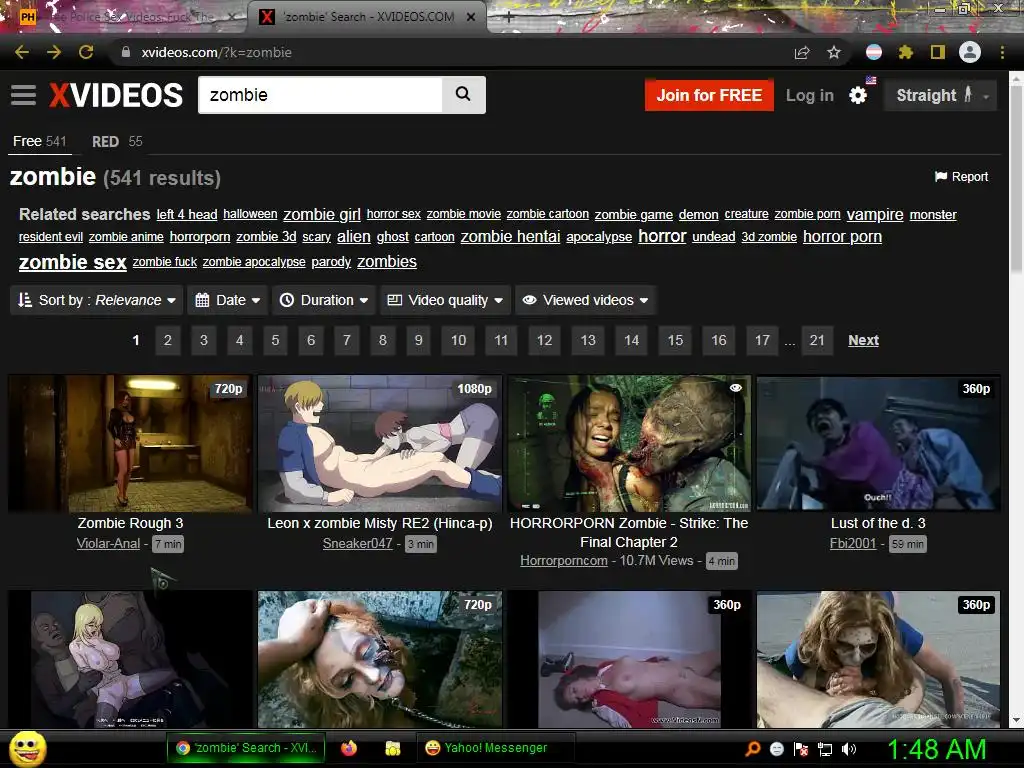Toggle the browser side panel icon
1024x768 pixels.
point(938,52)
